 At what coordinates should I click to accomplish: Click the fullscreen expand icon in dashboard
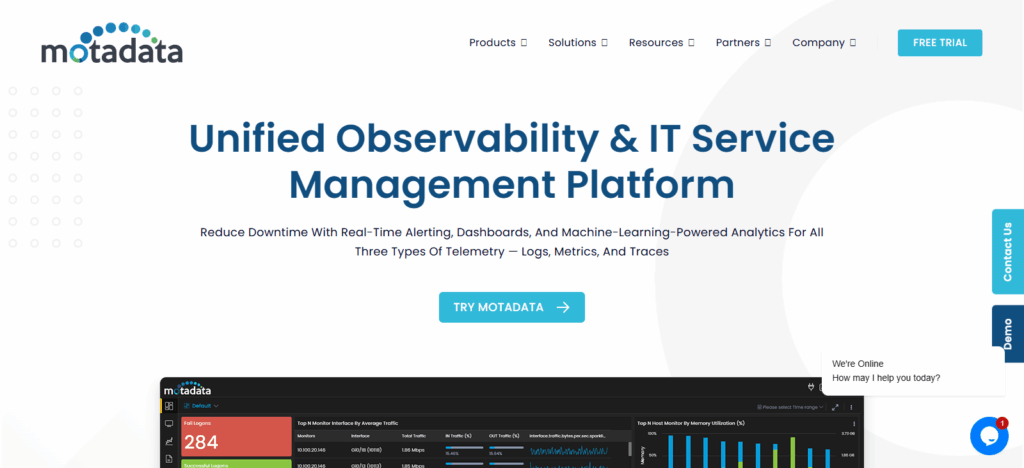tap(836, 407)
